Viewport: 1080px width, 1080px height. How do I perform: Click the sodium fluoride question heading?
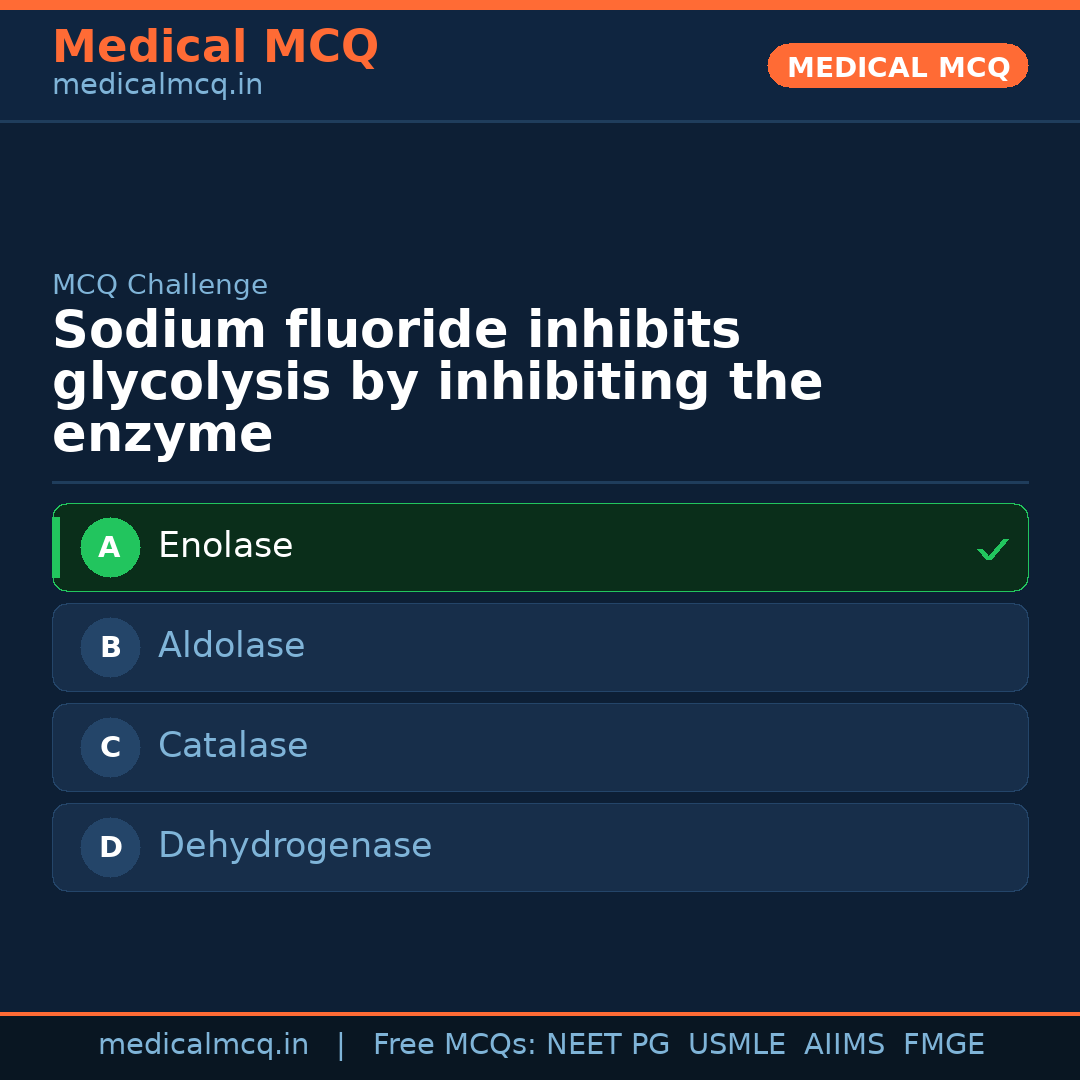[x=437, y=382]
